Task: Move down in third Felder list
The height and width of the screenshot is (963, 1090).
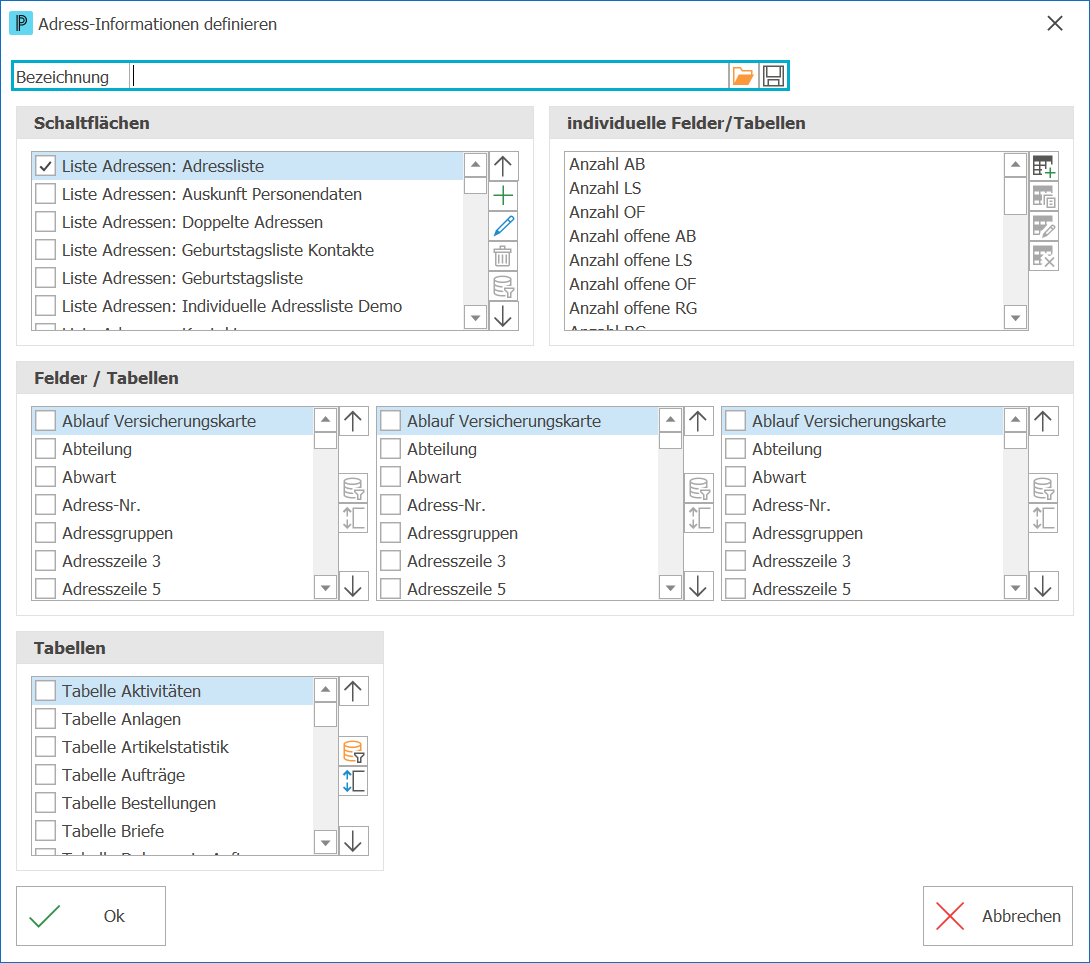Action: click(1043, 586)
